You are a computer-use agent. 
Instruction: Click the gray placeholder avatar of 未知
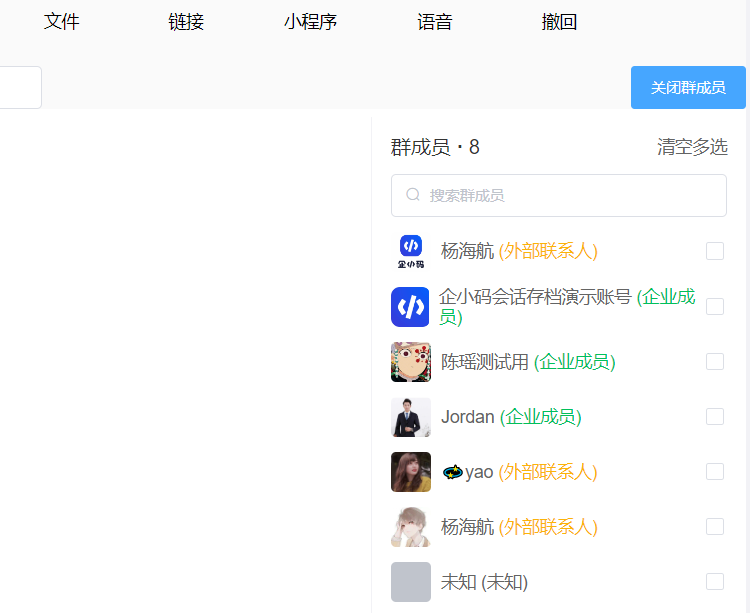(x=411, y=582)
